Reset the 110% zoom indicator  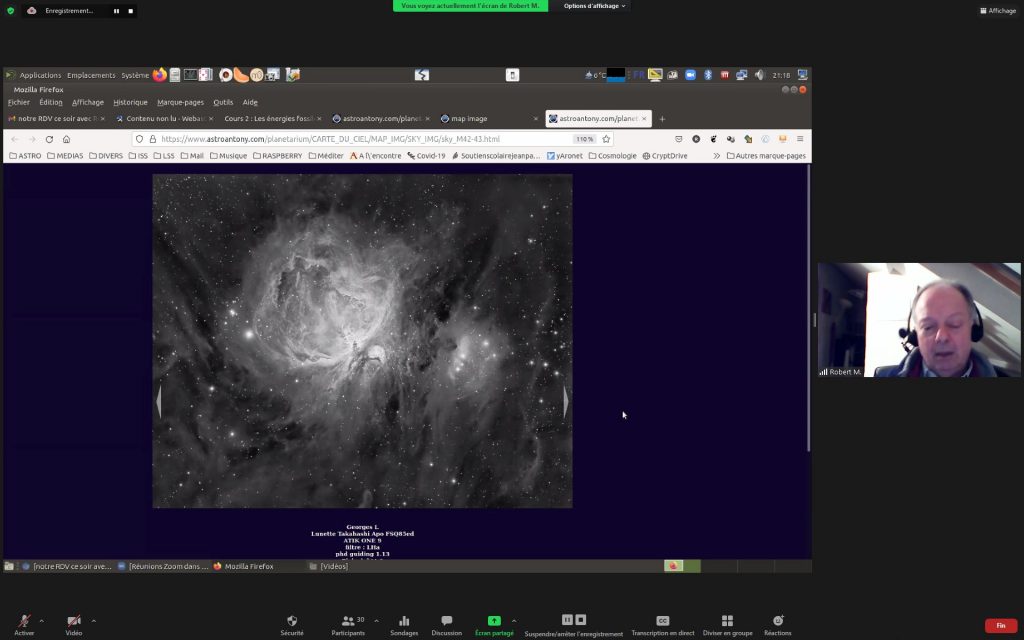pyautogui.click(x=584, y=139)
